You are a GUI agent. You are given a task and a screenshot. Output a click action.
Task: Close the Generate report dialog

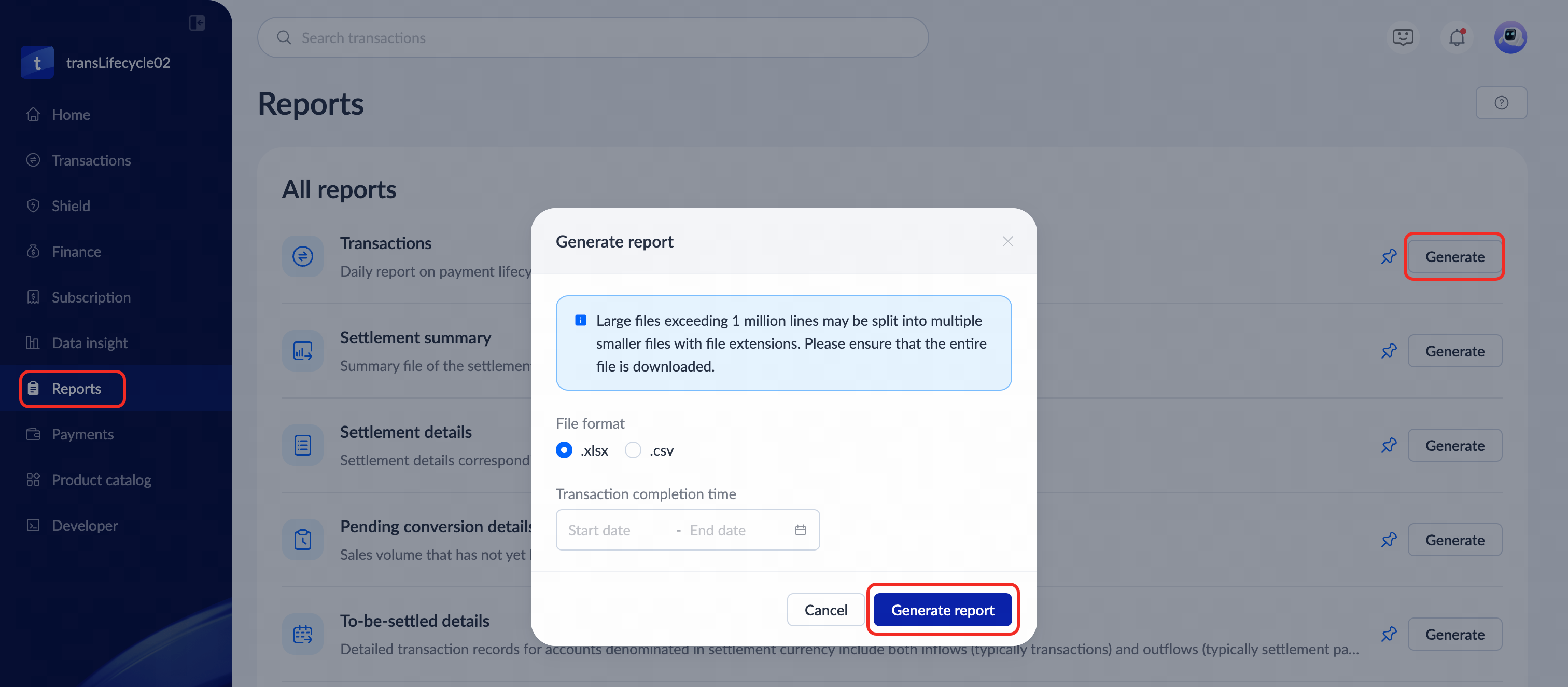click(1007, 242)
